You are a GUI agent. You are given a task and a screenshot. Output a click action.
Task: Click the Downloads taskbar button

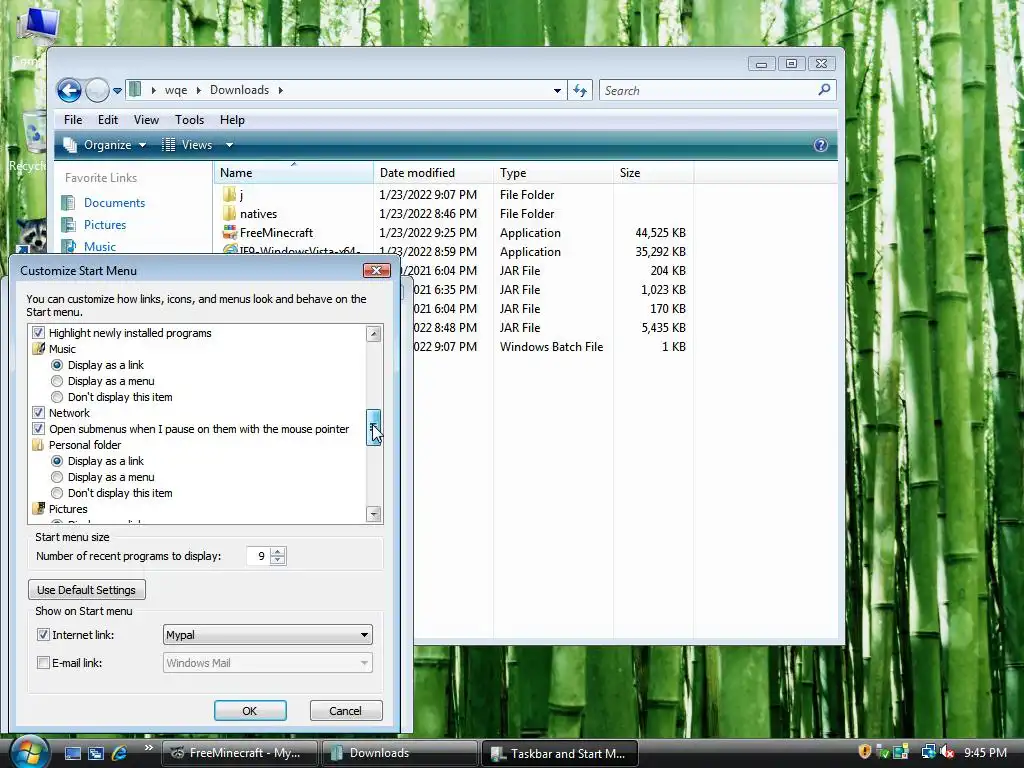tap(399, 753)
